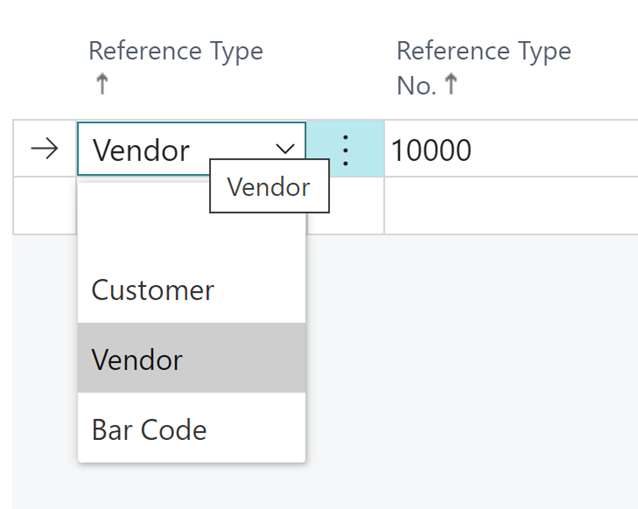Choose Vendor from the dropdown list
This screenshot has width=638, height=509.
pyautogui.click(x=192, y=358)
